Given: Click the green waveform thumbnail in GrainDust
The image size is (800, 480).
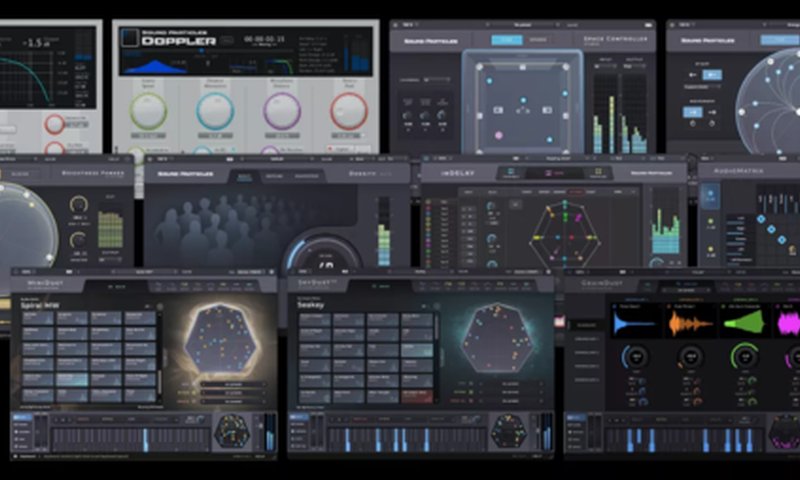Looking at the screenshot, I should click(745, 322).
